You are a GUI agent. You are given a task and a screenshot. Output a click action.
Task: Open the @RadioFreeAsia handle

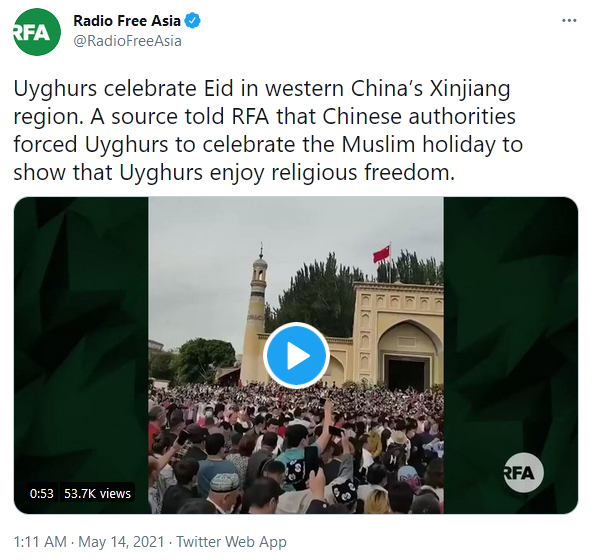(127, 41)
